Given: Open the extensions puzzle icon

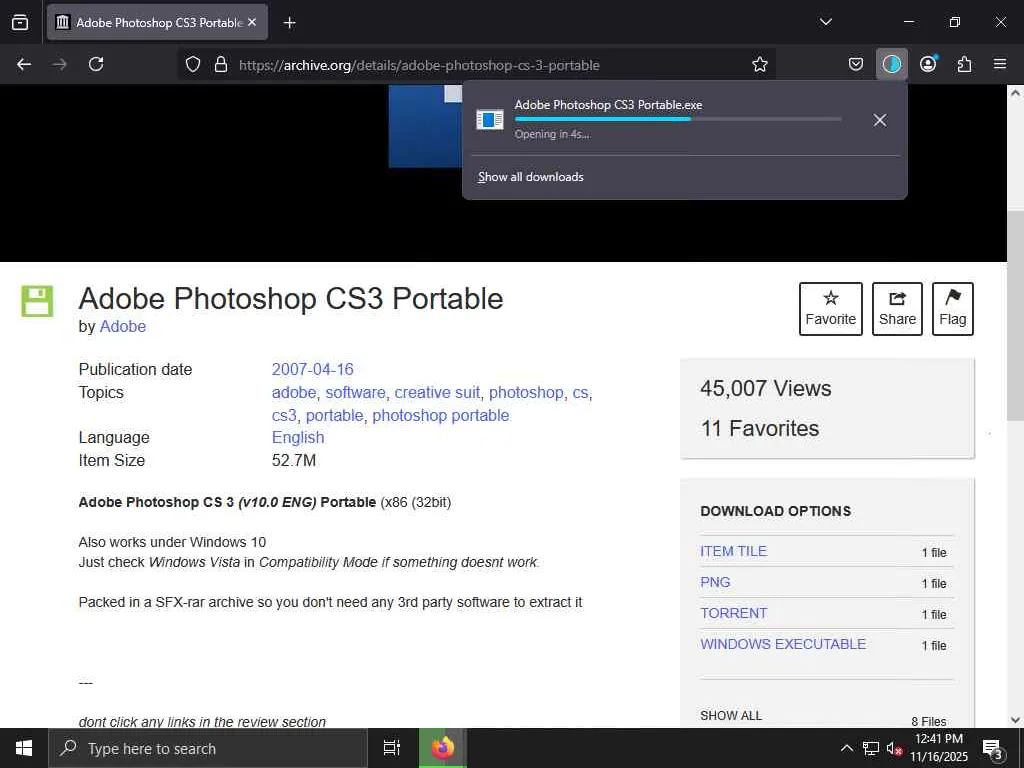Looking at the screenshot, I should (x=964, y=64).
